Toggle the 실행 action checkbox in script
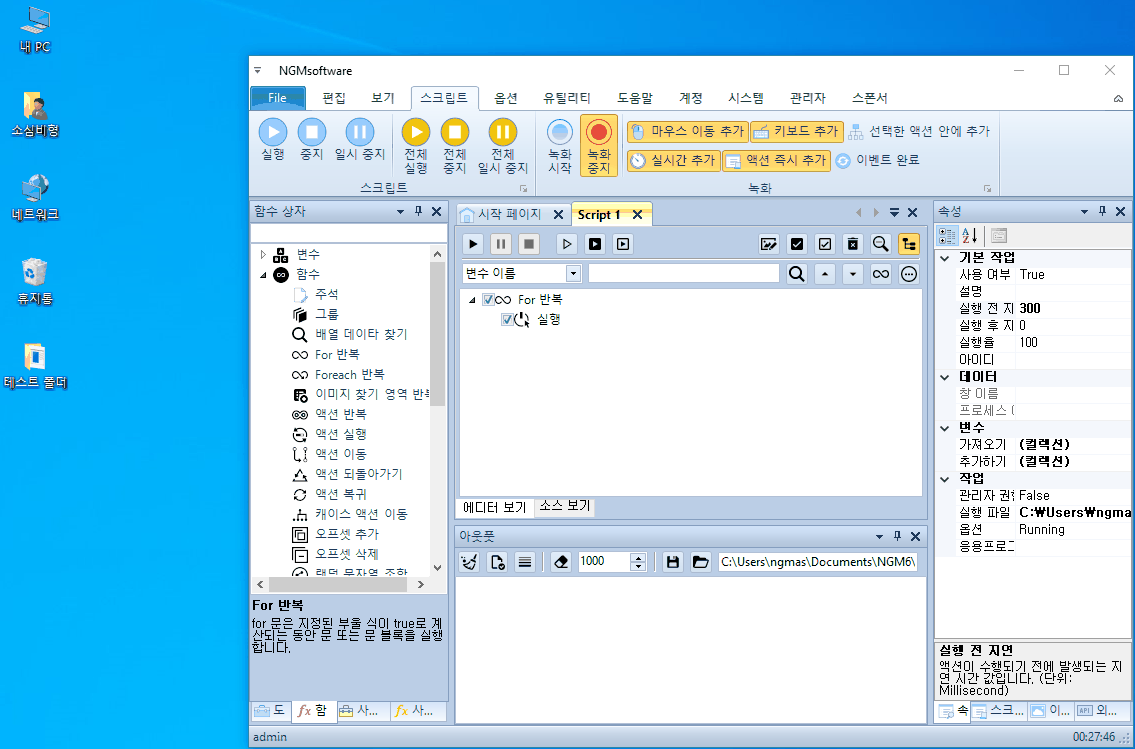The width and height of the screenshot is (1135, 749). [x=507, y=320]
